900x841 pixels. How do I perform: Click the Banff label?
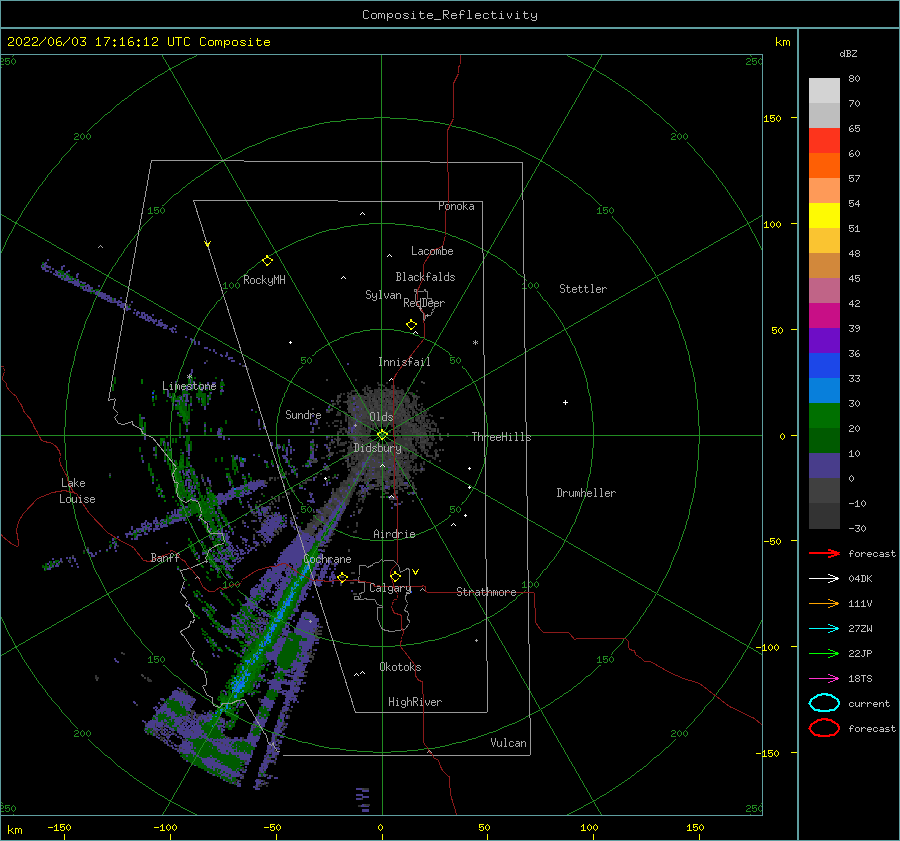click(x=165, y=557)
